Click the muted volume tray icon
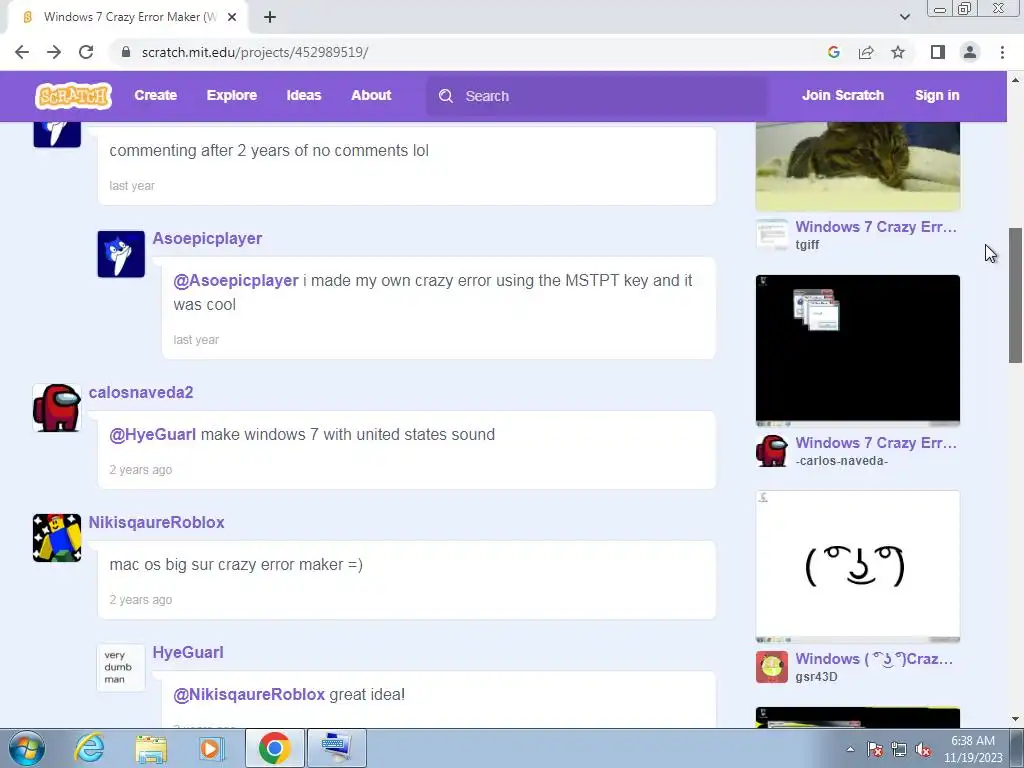This screenshot has height=768, width=1024. coord(923,749)
